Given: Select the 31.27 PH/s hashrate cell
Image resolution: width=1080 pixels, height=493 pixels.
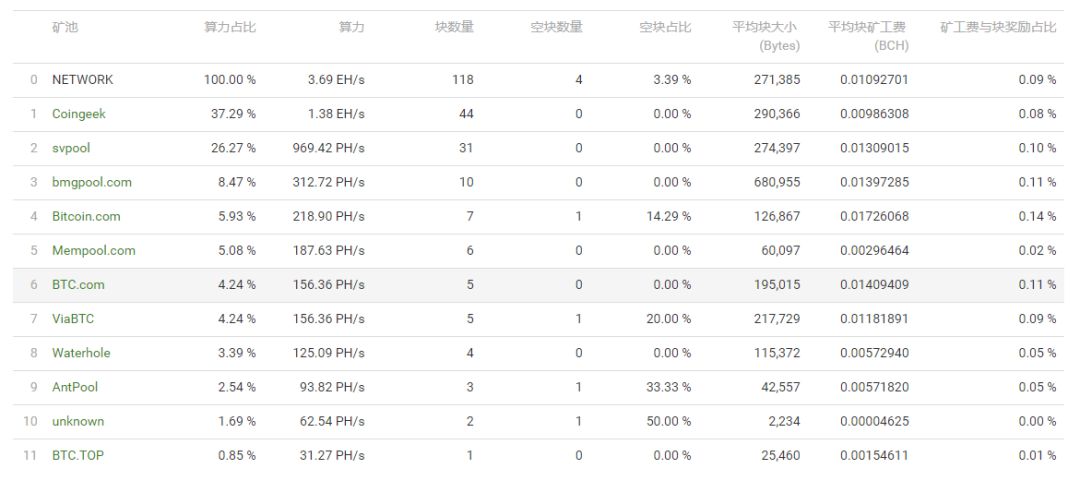Looking at the screenshot, I should click(332, 455).
